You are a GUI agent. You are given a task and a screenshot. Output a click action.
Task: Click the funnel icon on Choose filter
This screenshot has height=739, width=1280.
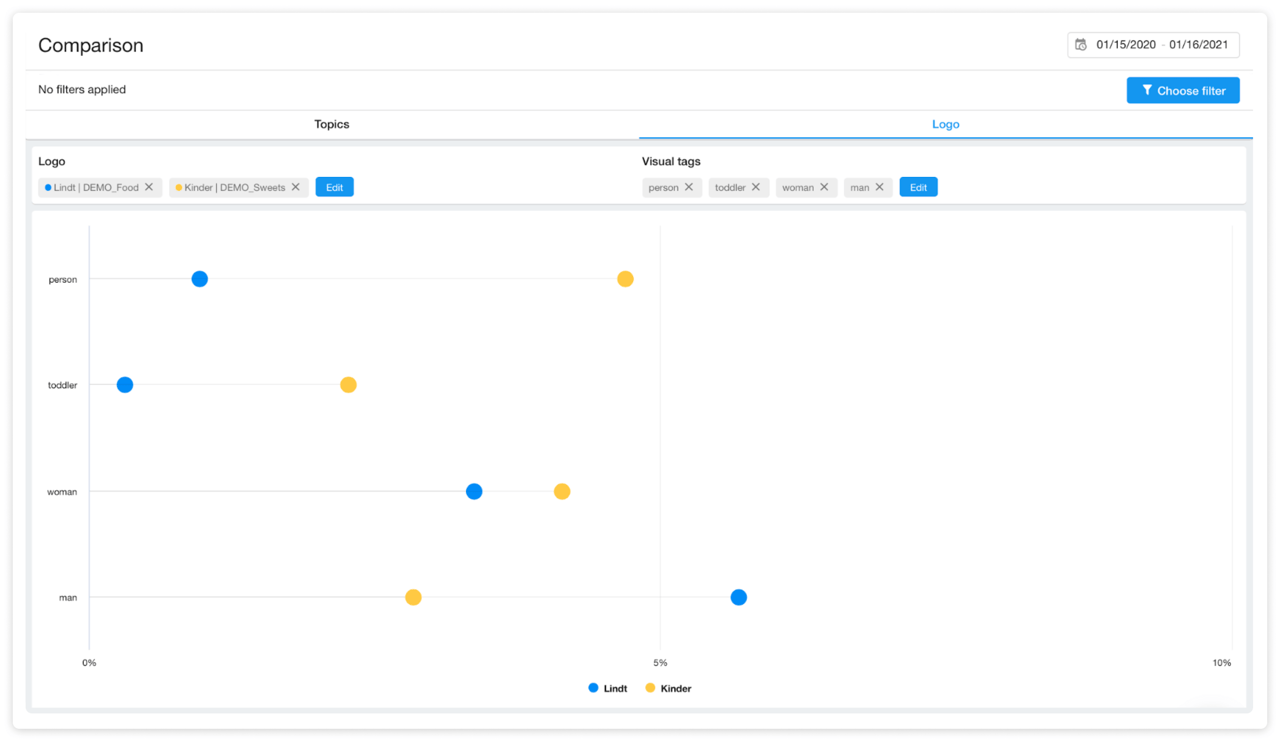[1147, 90]
